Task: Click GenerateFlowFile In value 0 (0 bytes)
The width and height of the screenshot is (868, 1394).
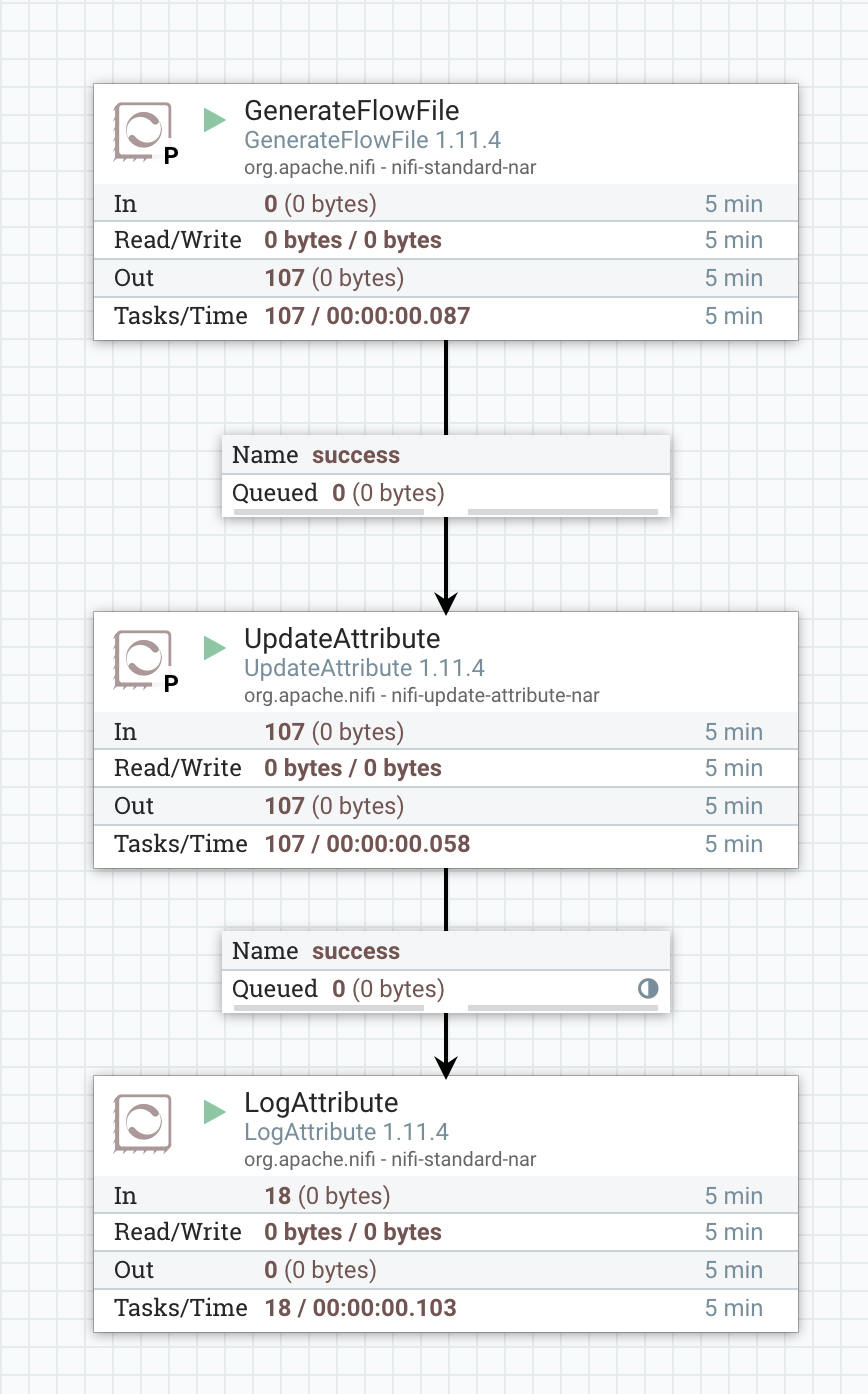Action: pos(320,204)
